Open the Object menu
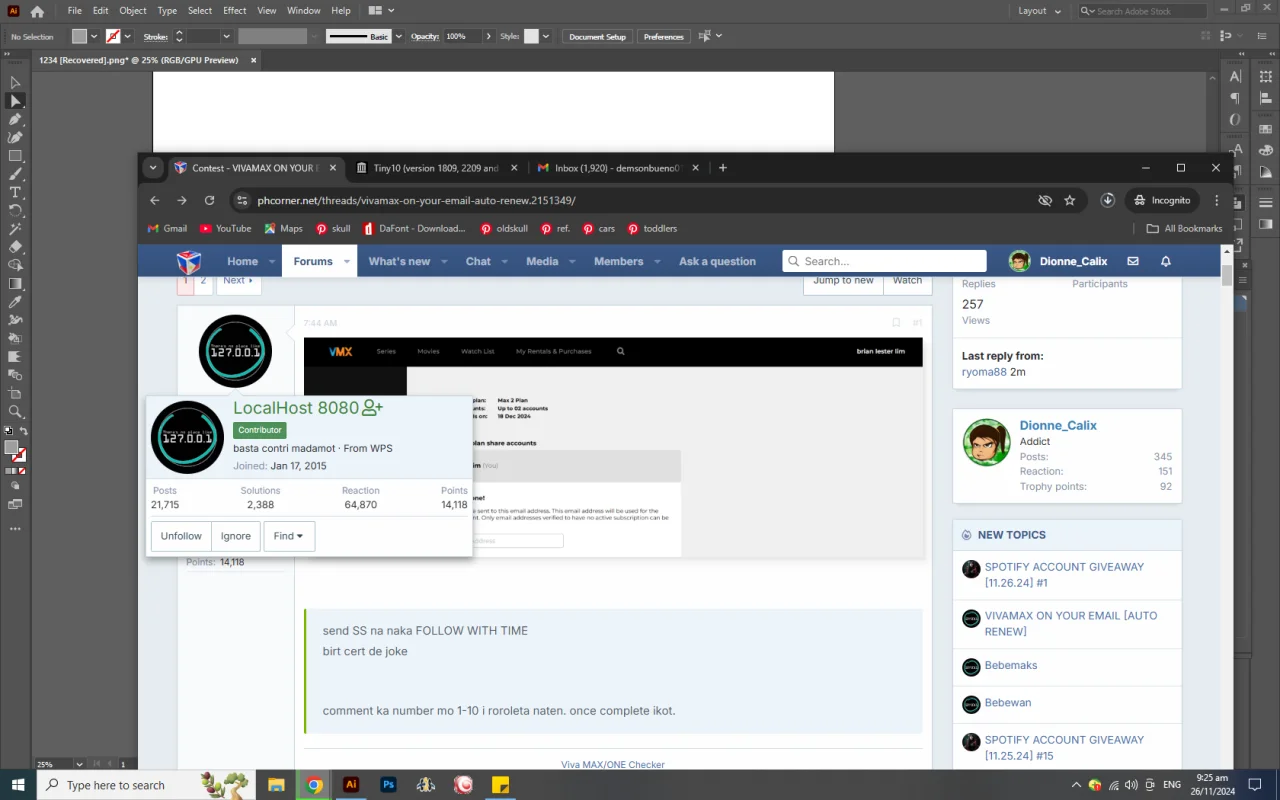 pos(133,11)
